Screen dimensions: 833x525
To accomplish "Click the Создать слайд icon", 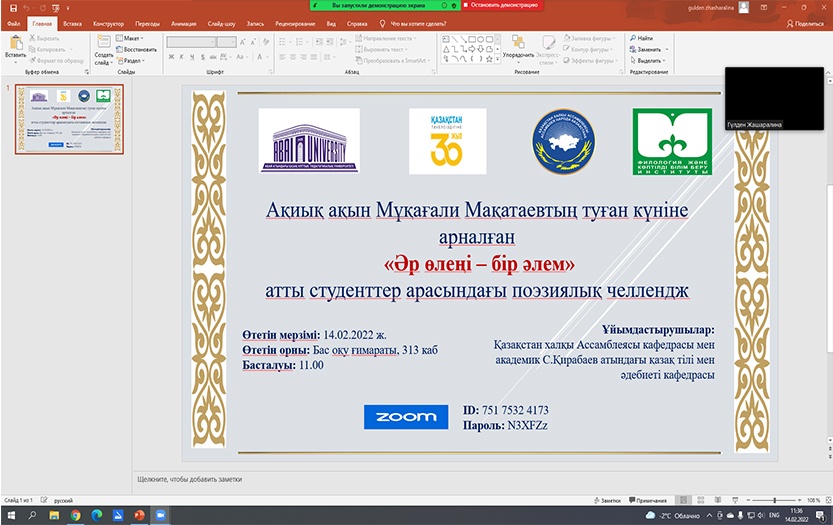I will (x=103, y=46).
